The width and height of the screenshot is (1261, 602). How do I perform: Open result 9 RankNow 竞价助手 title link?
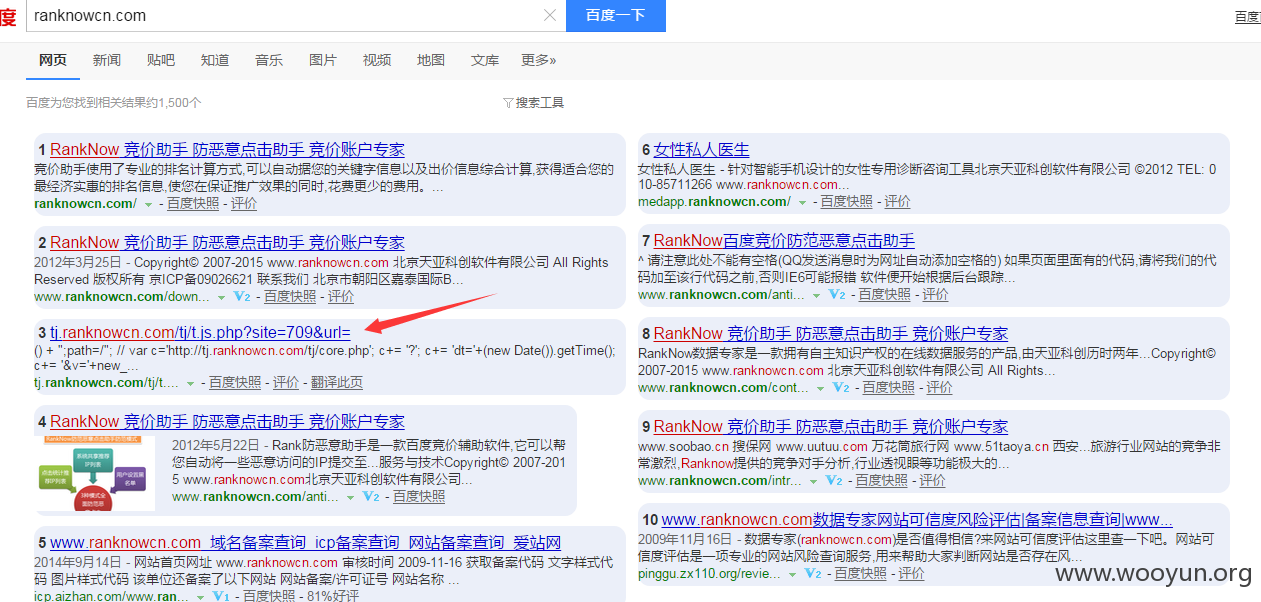[x=831, y=427]
